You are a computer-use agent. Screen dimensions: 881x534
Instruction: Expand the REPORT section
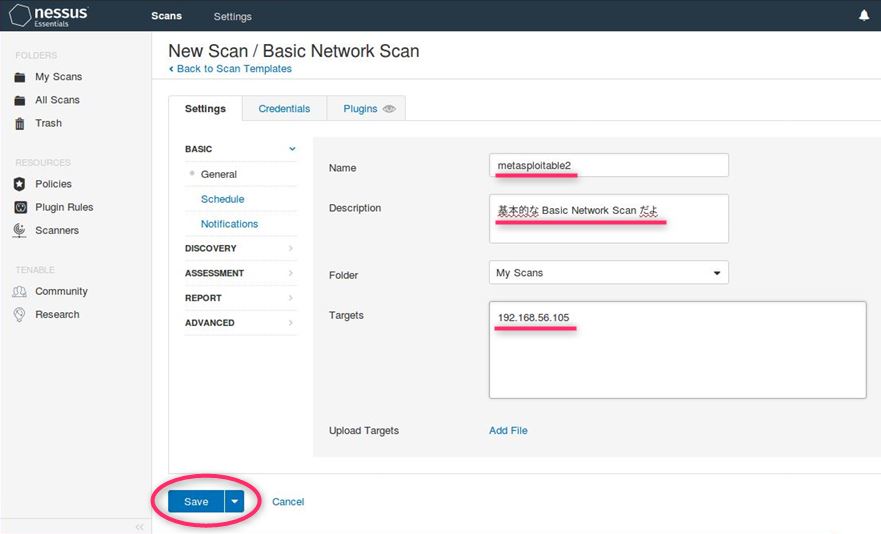[240, 298]
